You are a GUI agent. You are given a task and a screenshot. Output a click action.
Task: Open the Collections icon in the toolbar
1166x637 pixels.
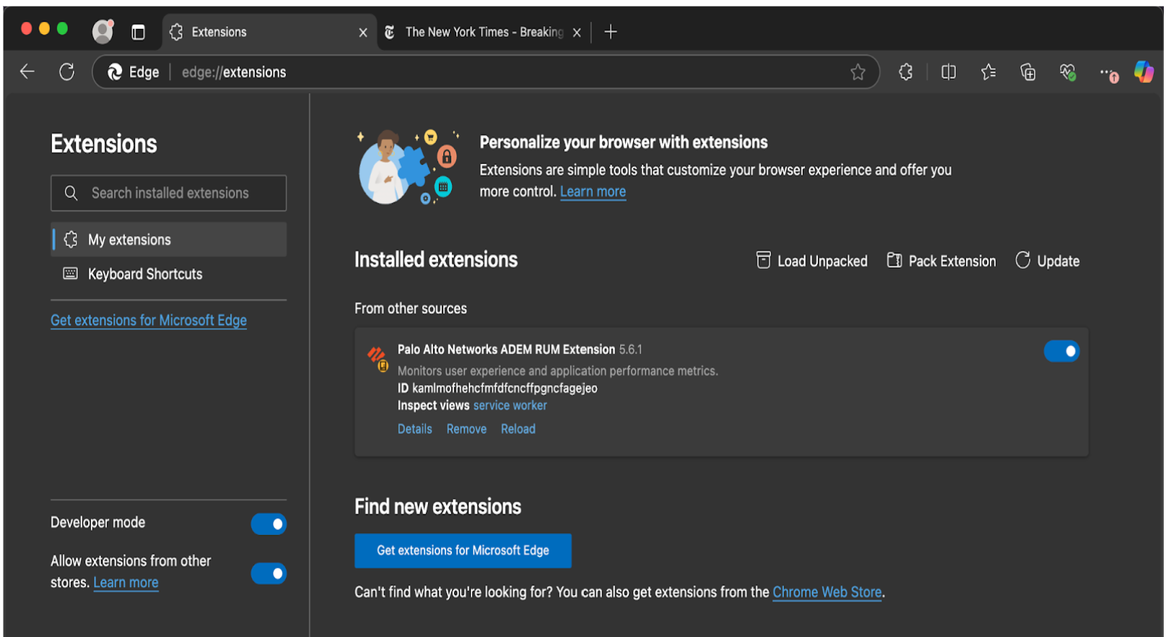1028,72
